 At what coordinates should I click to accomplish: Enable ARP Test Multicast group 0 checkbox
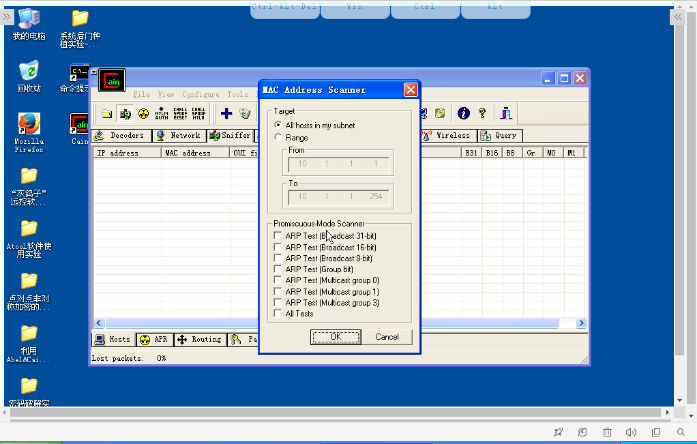(278, 280)
